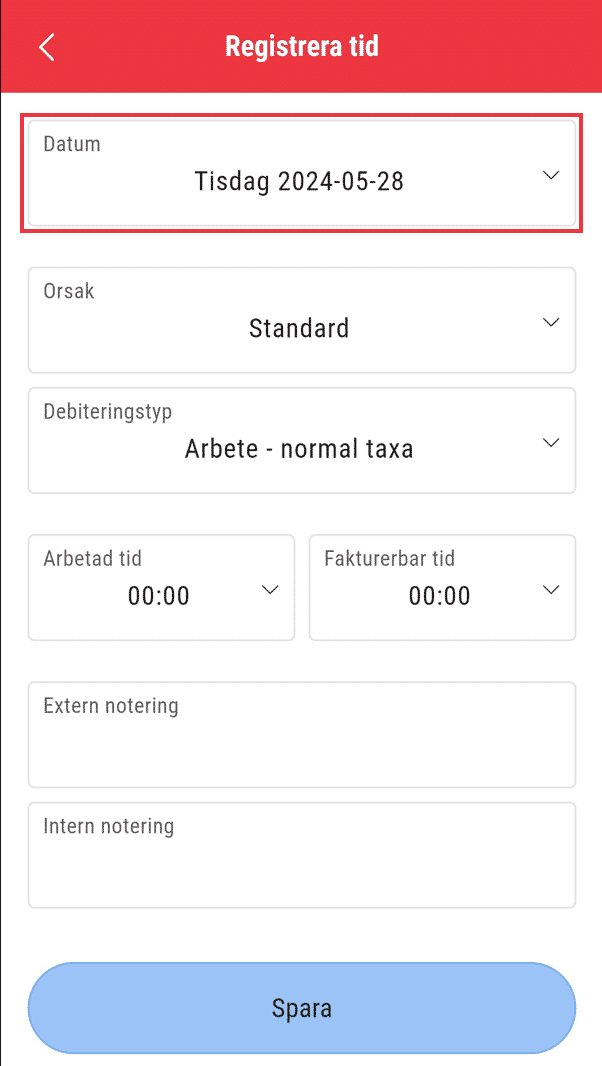Image resolution: width=602 pixels, height=1066 pixels.
Task: Click the Arbetad tid chevron arrow
Action: click(x=270, y=590)
